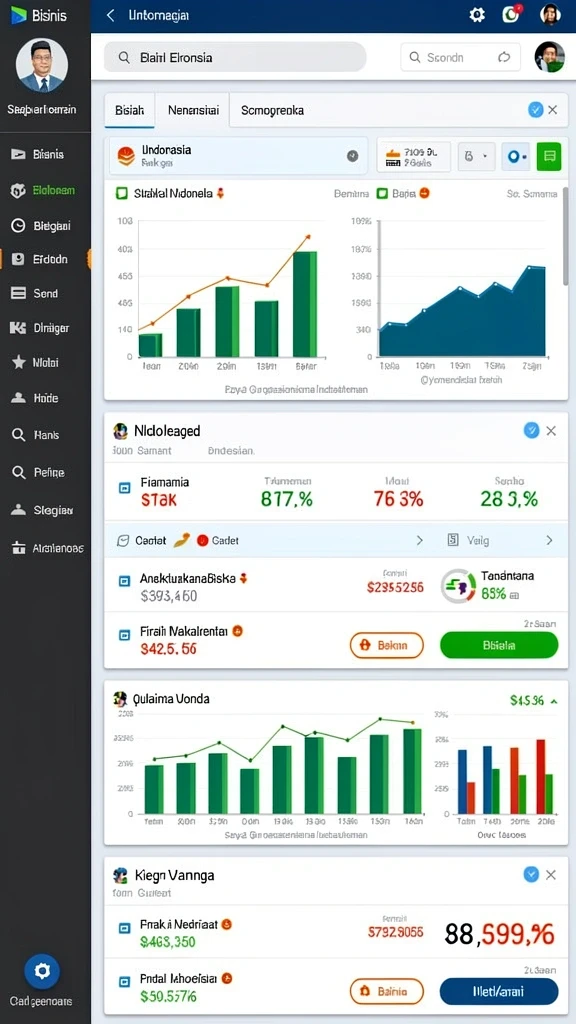Switch to the Scmogreaka tab

(x=272, y=110)
